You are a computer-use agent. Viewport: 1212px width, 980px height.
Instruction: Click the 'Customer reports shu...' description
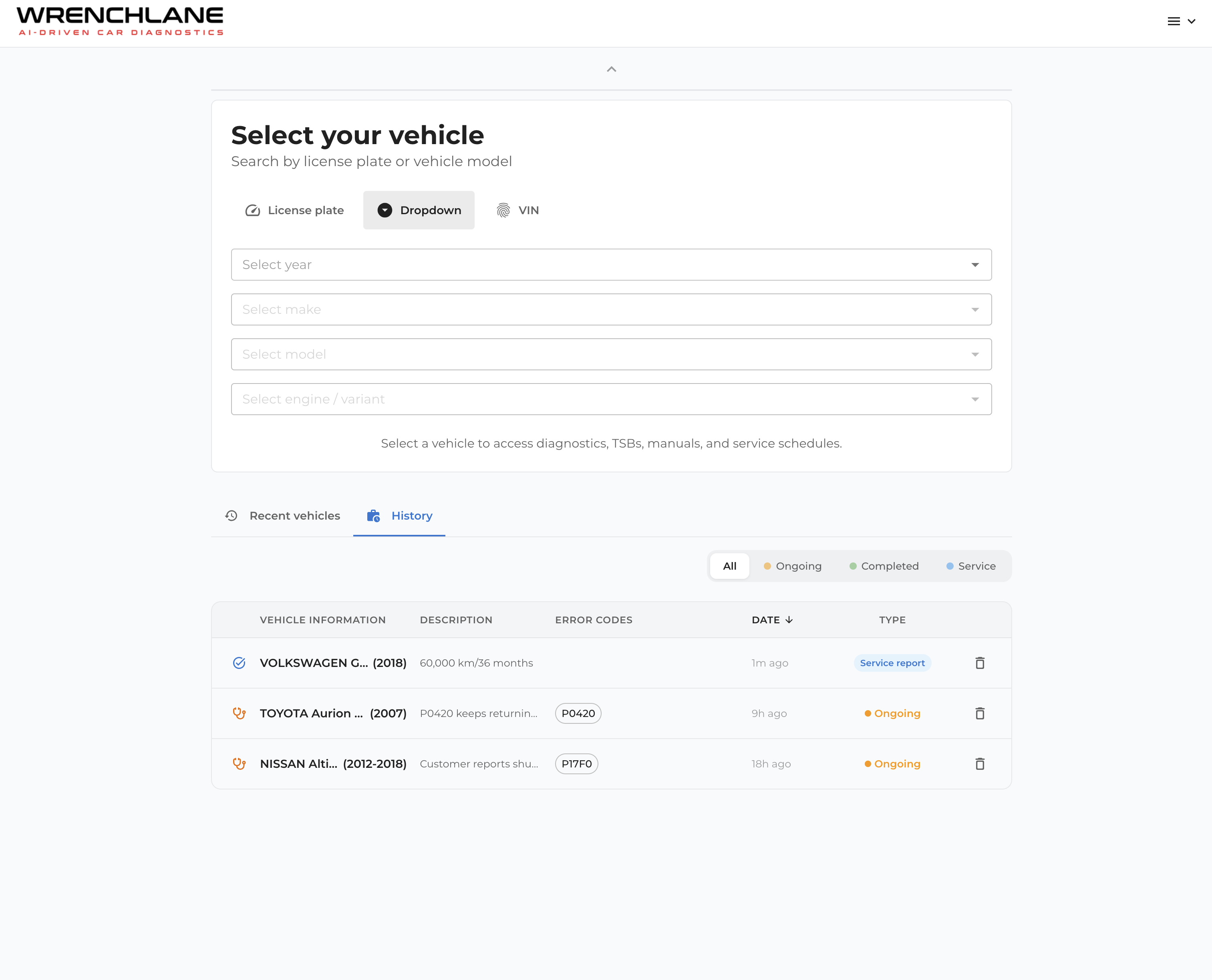pos(479,764)
